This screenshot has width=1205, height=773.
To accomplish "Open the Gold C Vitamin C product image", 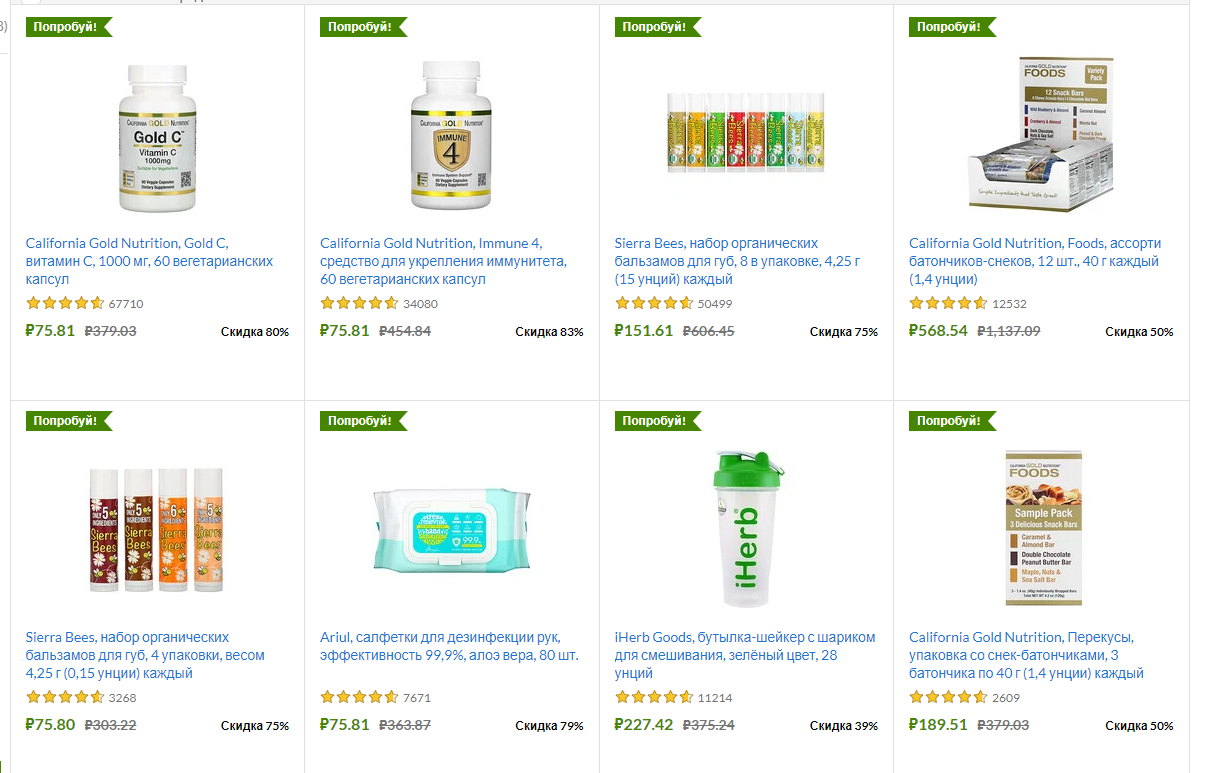I will tap(157, 138).
